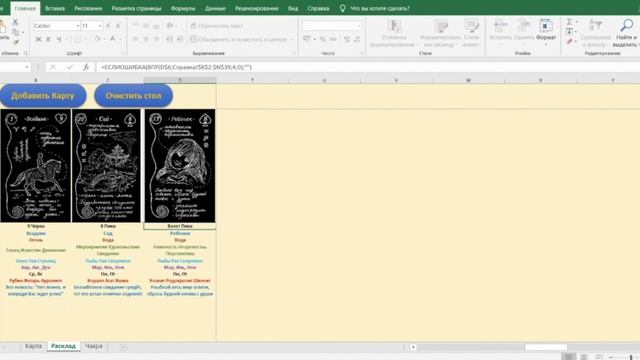Select the Format Painter brush icon
Image resolution: width=640 pixels, height=360 pixels.
[16, 42]
